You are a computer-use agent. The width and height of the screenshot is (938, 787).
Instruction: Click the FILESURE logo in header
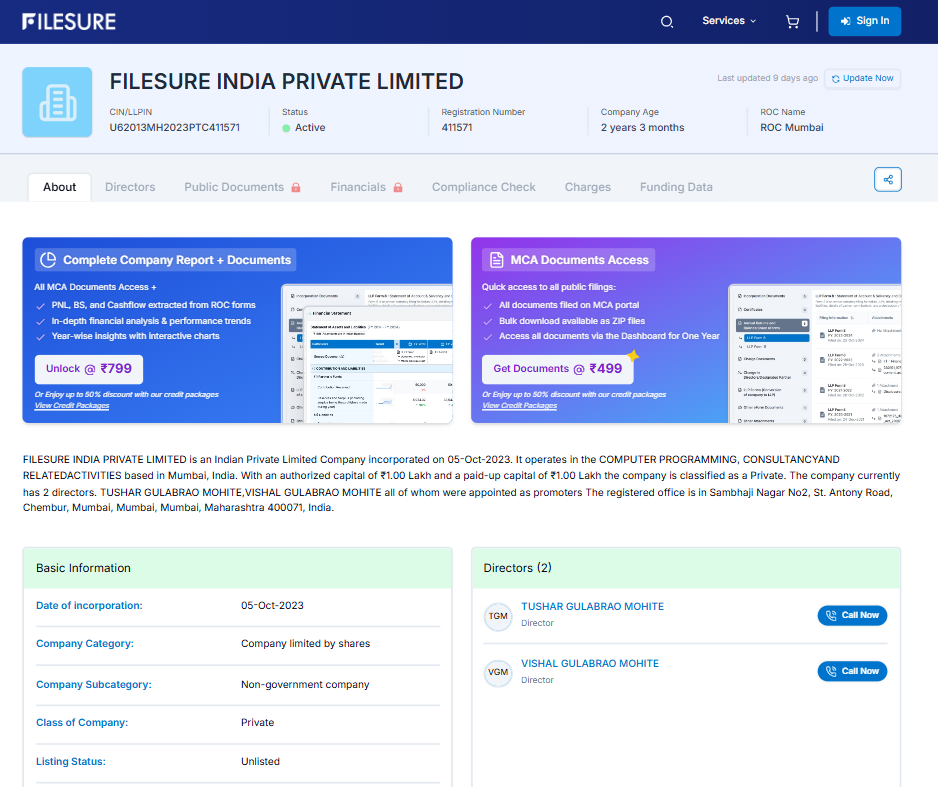[69, 21]
